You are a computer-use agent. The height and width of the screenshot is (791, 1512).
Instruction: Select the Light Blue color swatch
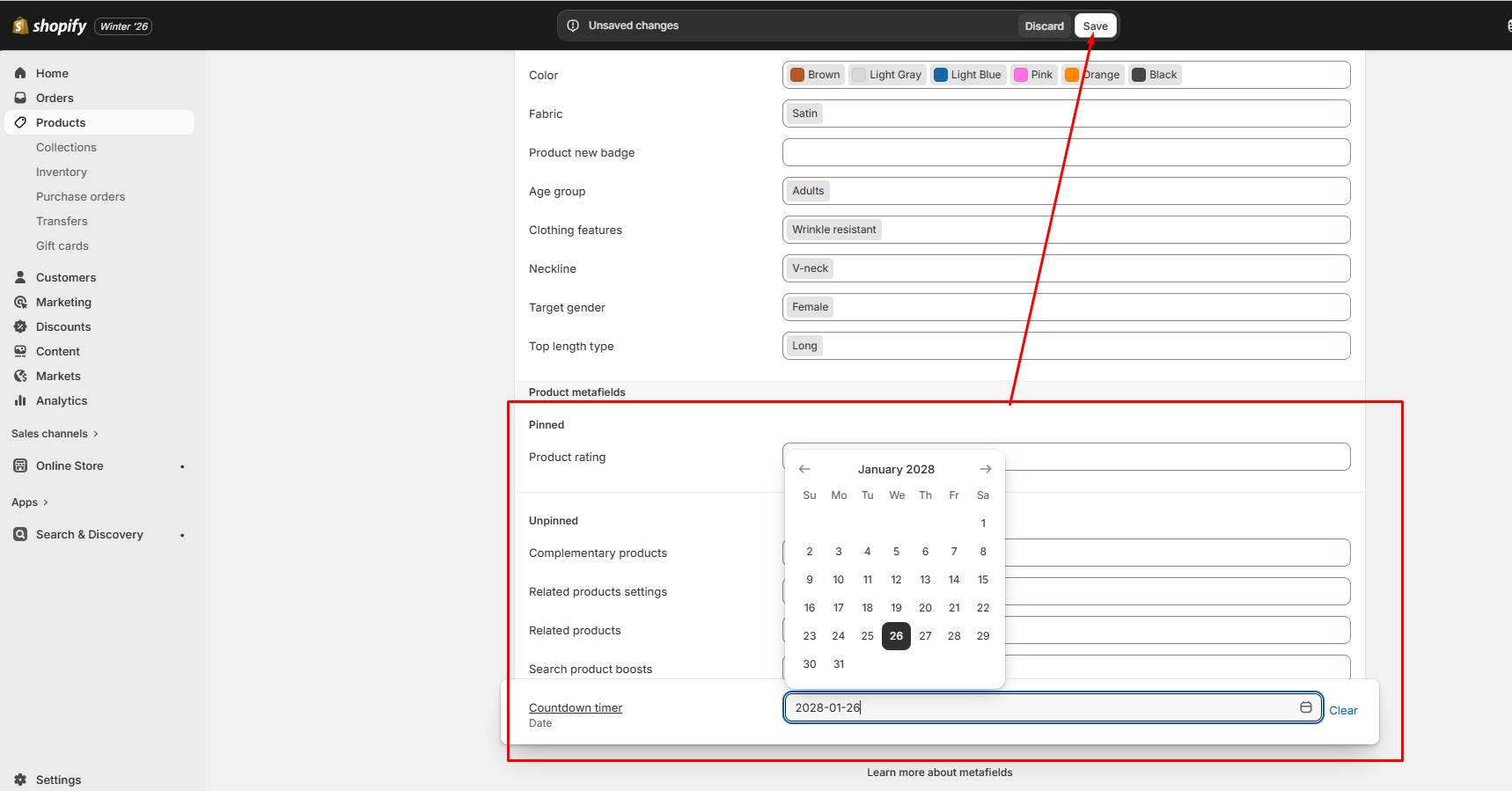click(x=941, y=75)
